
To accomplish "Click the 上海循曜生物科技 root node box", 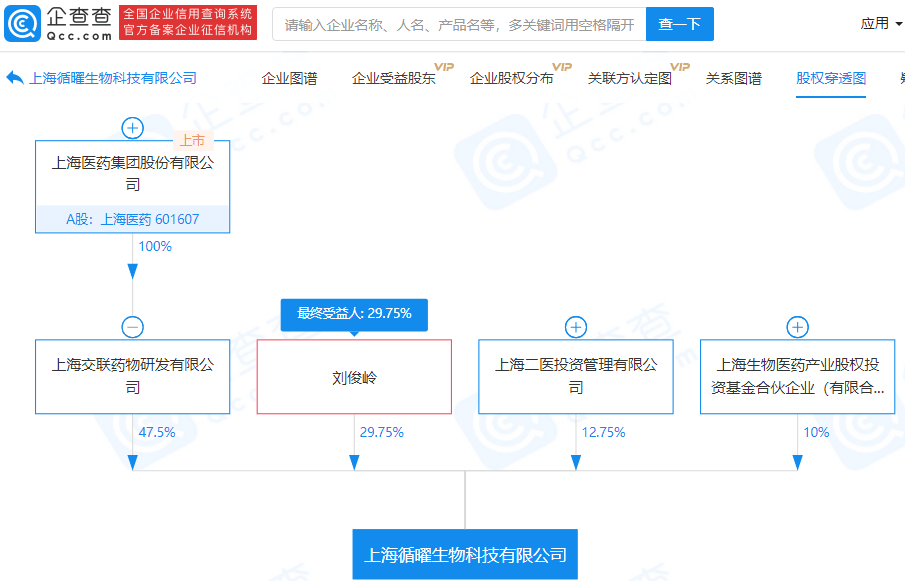I will 465,554.
